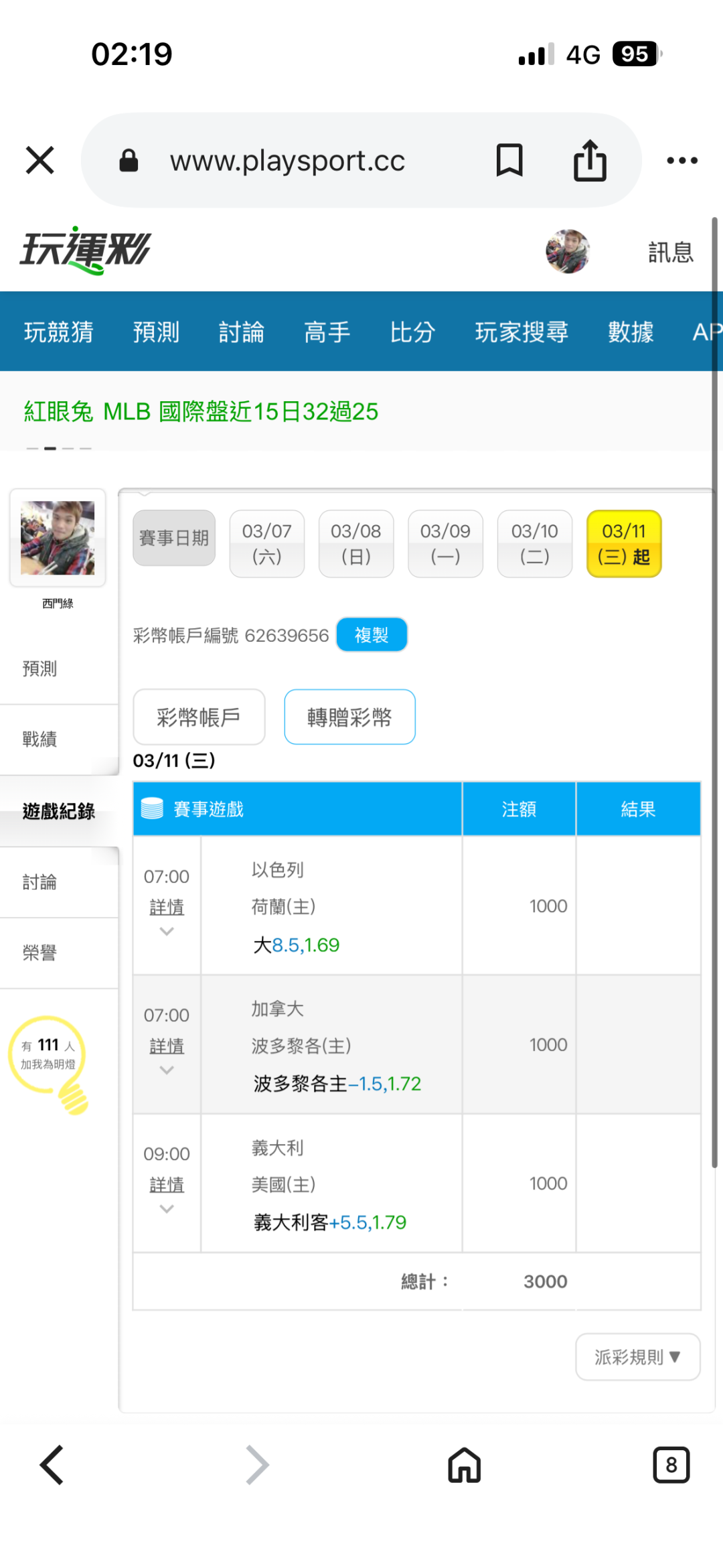Open the three-dot more options menu

(682, 161)
